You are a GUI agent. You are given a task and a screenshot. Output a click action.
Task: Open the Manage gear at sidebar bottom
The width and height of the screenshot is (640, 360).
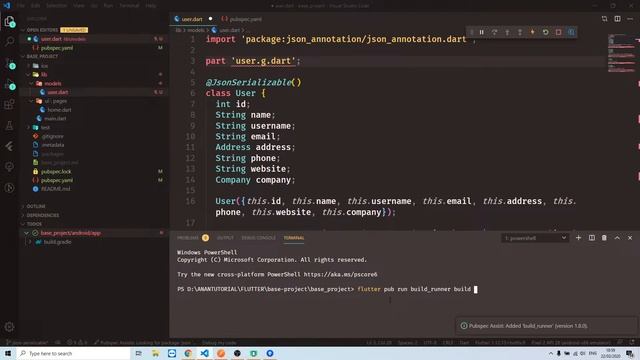coord(9,327)
